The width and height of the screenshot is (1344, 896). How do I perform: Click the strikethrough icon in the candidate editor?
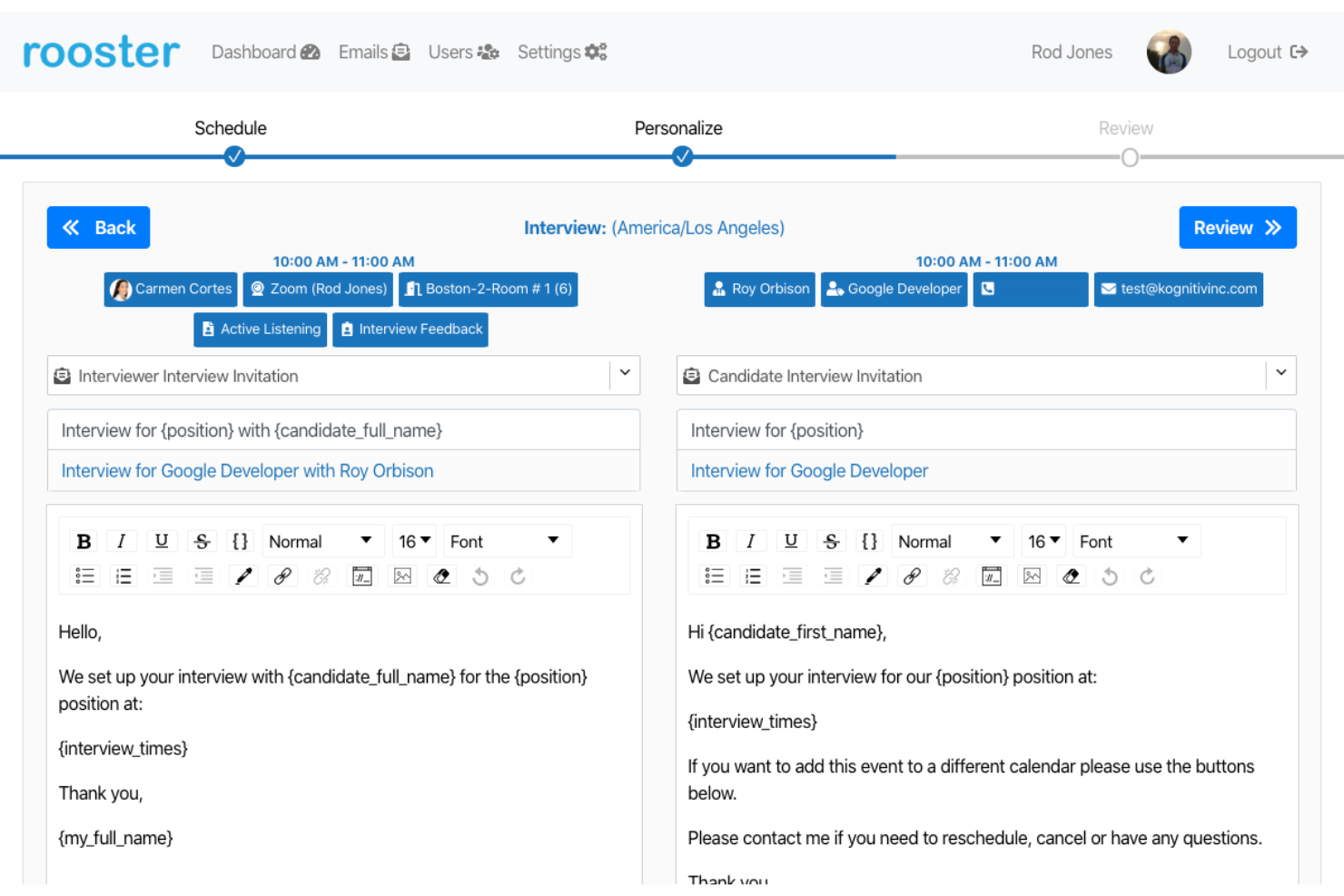(x=831, y=540)
